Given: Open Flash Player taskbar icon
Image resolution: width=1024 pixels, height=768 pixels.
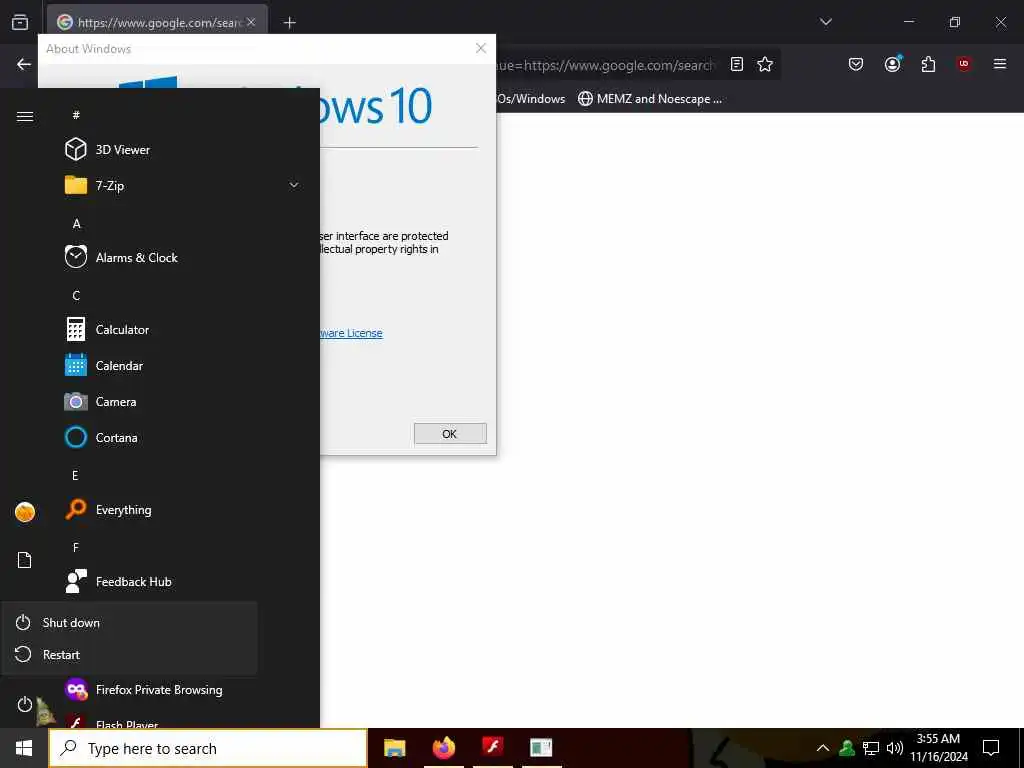Looking at the screenshot, I should click(x=492, y=748).
